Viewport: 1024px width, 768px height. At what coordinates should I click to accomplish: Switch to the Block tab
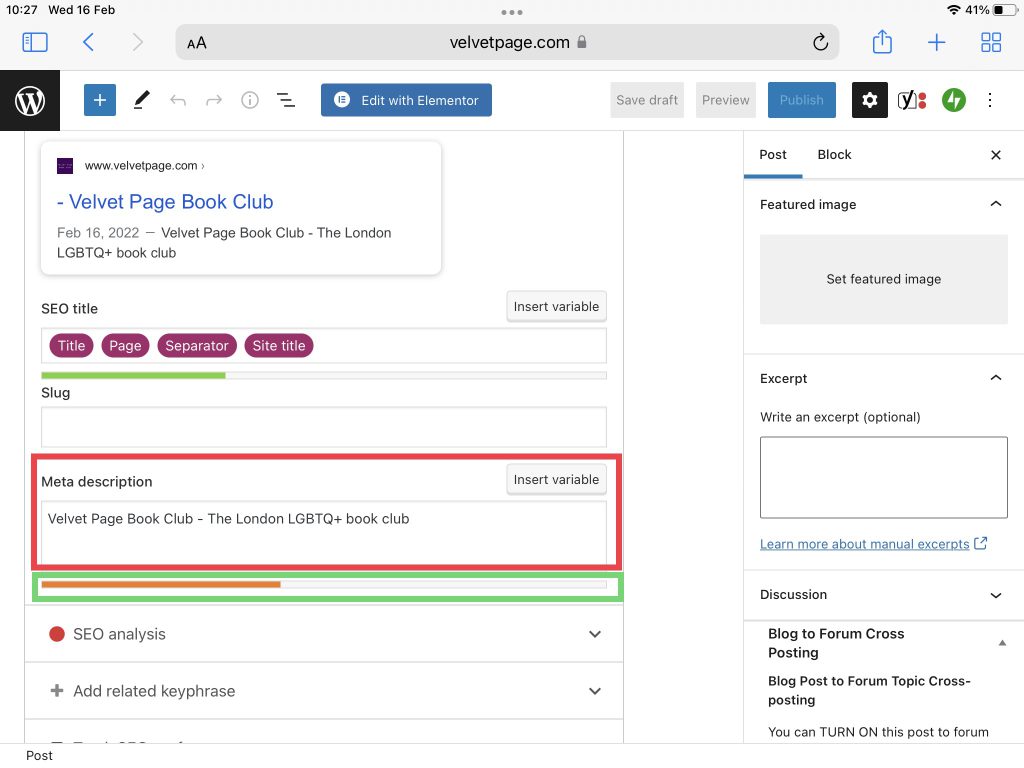[x=834, y=155]
